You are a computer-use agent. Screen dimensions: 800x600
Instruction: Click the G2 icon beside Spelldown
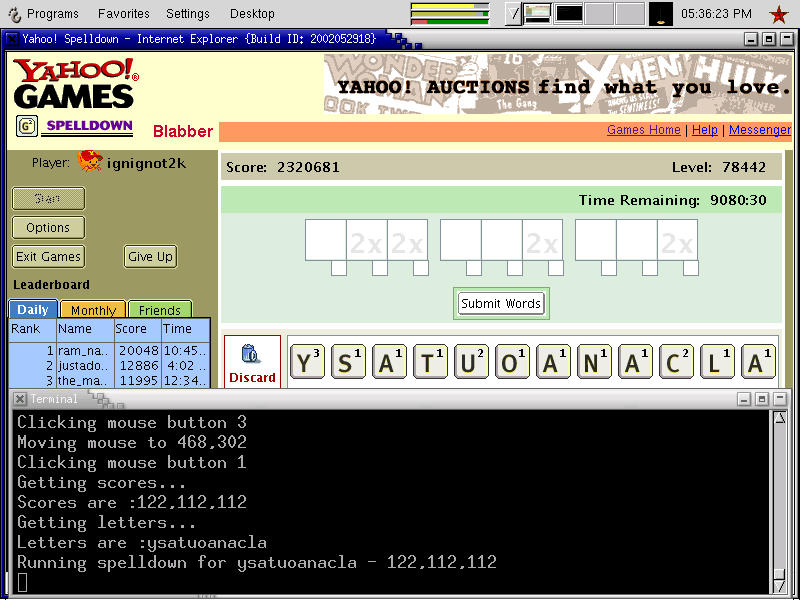point(27,126)
